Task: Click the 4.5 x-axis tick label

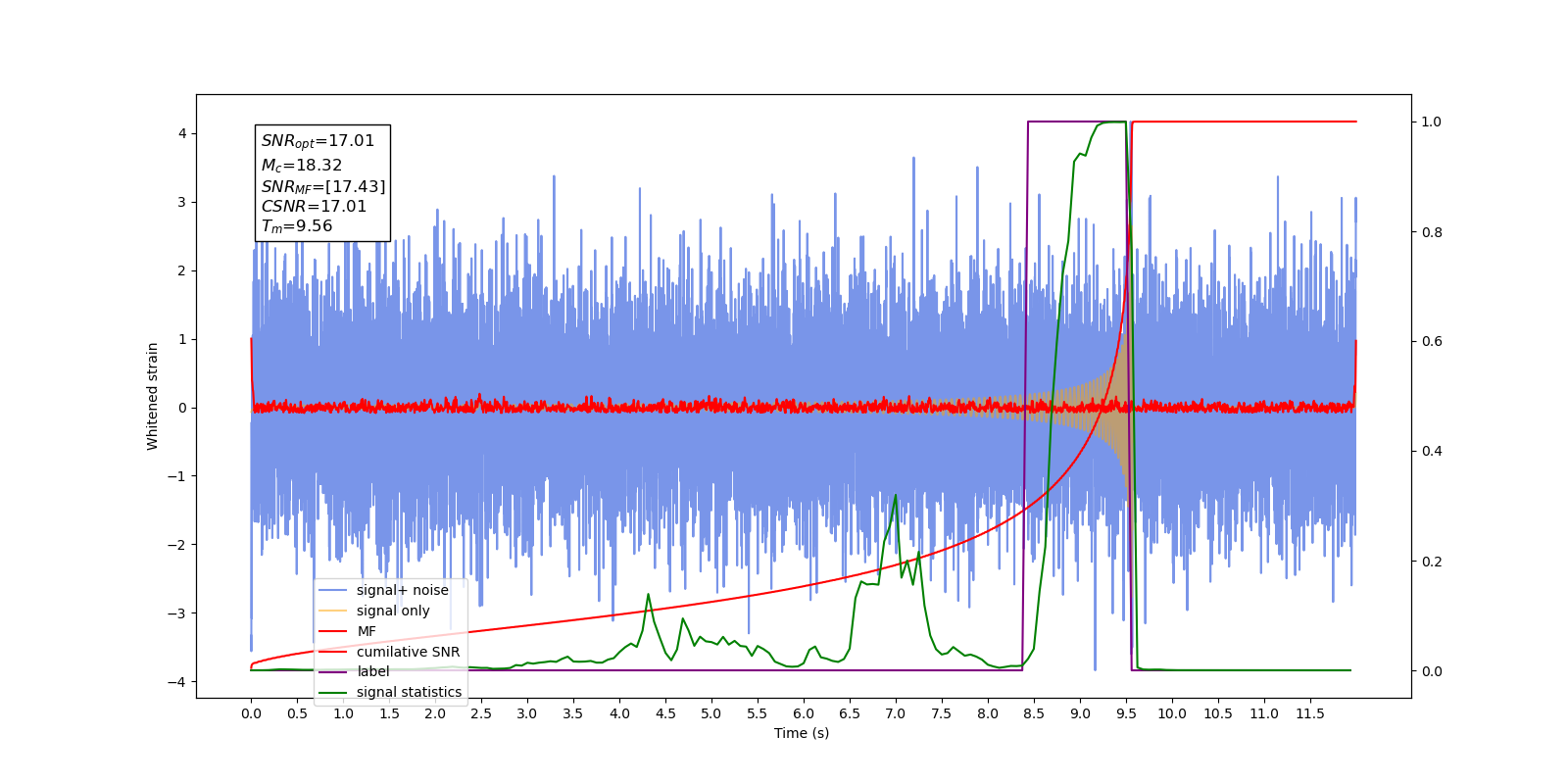Action: [x=665, y=713]
